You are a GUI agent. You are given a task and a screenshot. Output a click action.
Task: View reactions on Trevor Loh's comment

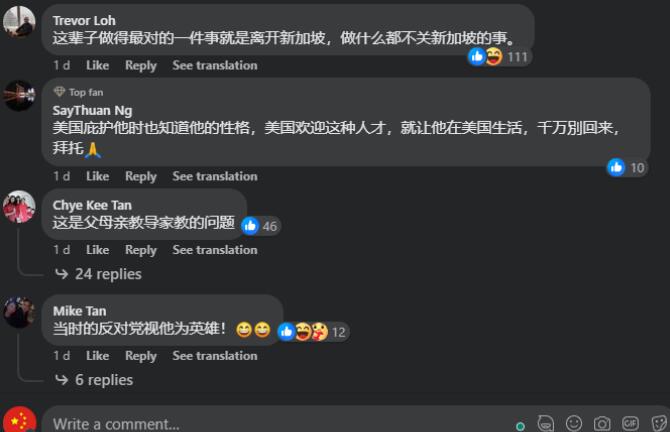(x=499, y=56)
